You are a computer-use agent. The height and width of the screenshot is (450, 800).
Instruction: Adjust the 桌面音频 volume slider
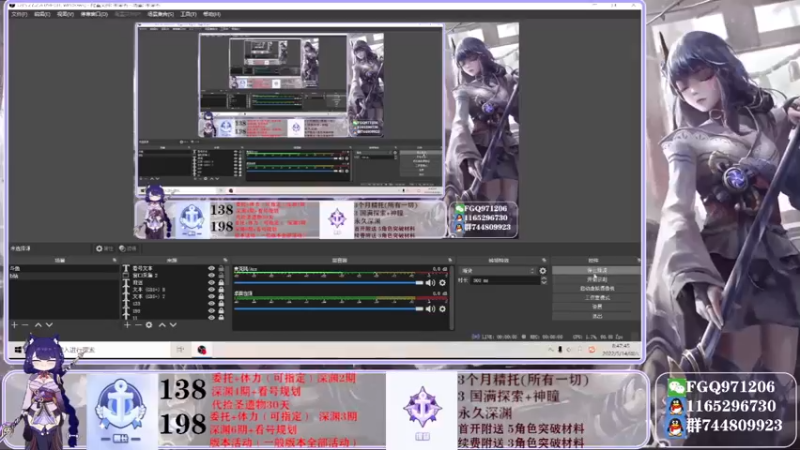tap(329, 309)
